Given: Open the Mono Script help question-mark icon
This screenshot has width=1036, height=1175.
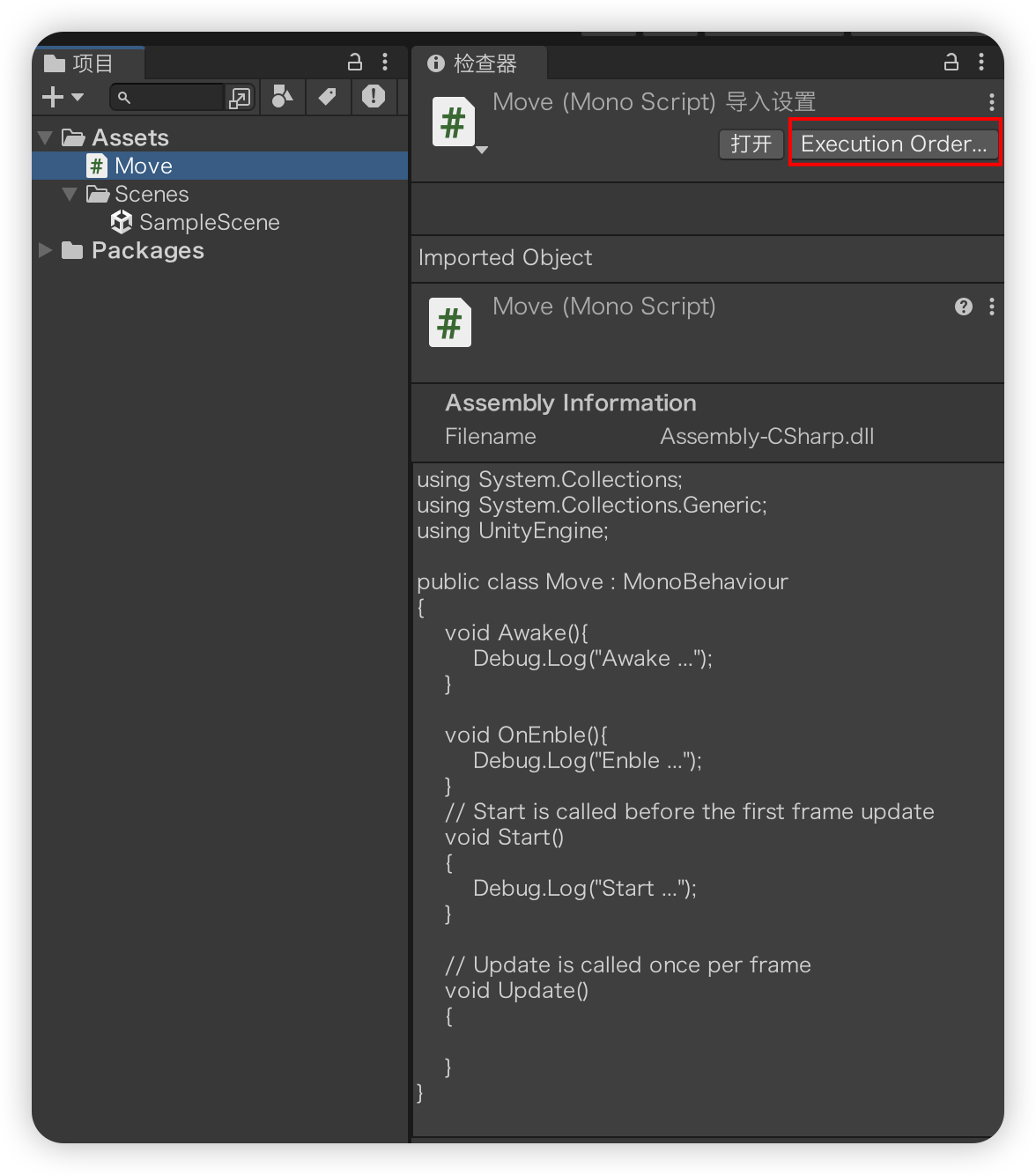Looking at the screenshot, I should click(964, 307).
